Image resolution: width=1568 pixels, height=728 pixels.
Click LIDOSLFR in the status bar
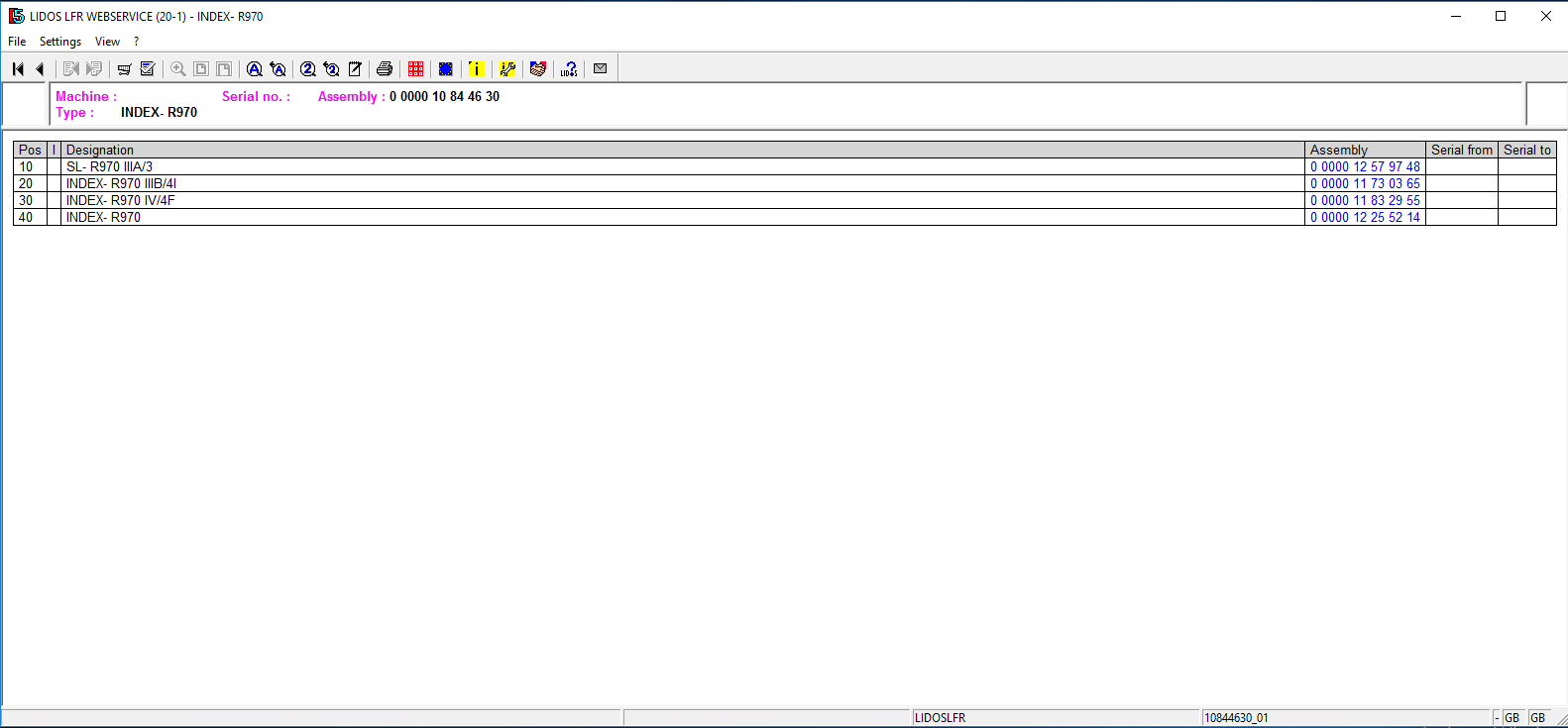940,718
